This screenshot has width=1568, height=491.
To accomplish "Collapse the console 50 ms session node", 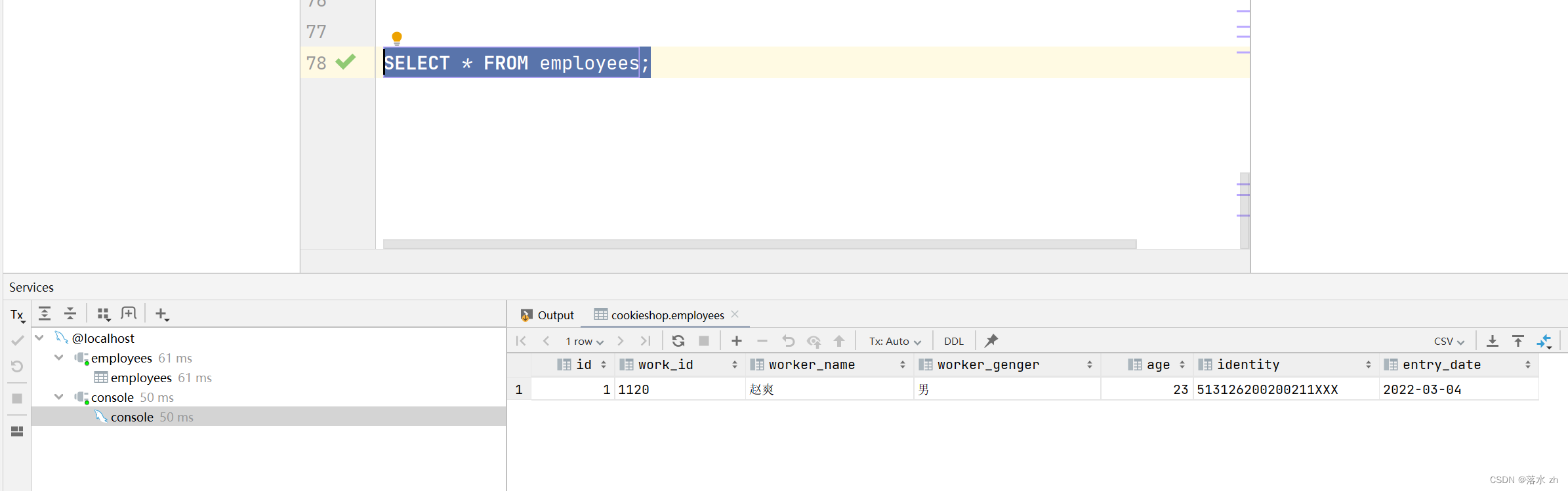I will [x=59, y=397].
